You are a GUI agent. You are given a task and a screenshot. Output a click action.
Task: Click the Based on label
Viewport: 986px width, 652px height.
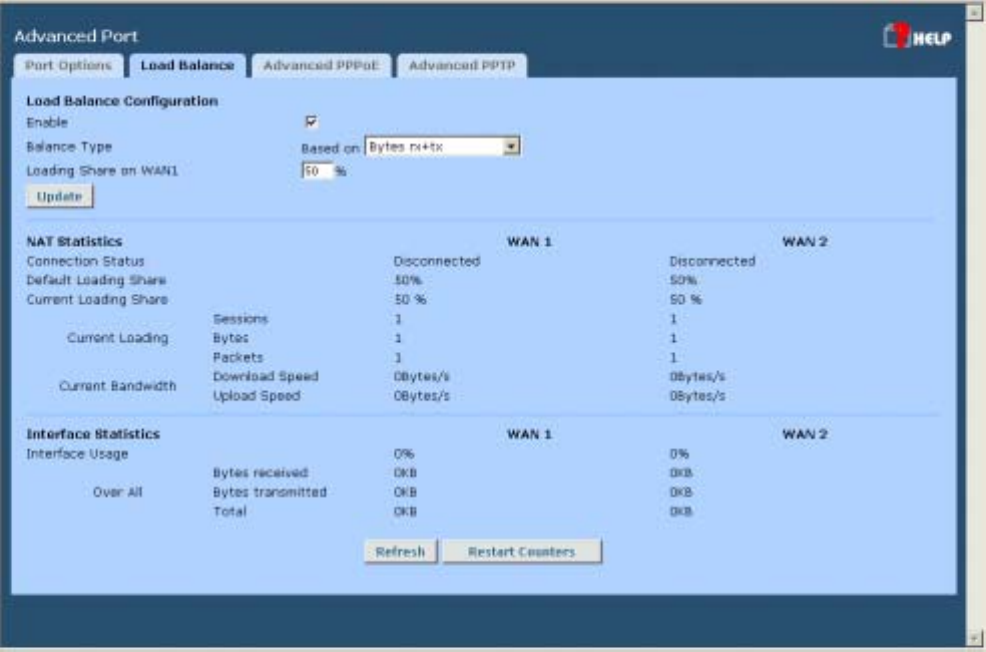coord(330,148)
